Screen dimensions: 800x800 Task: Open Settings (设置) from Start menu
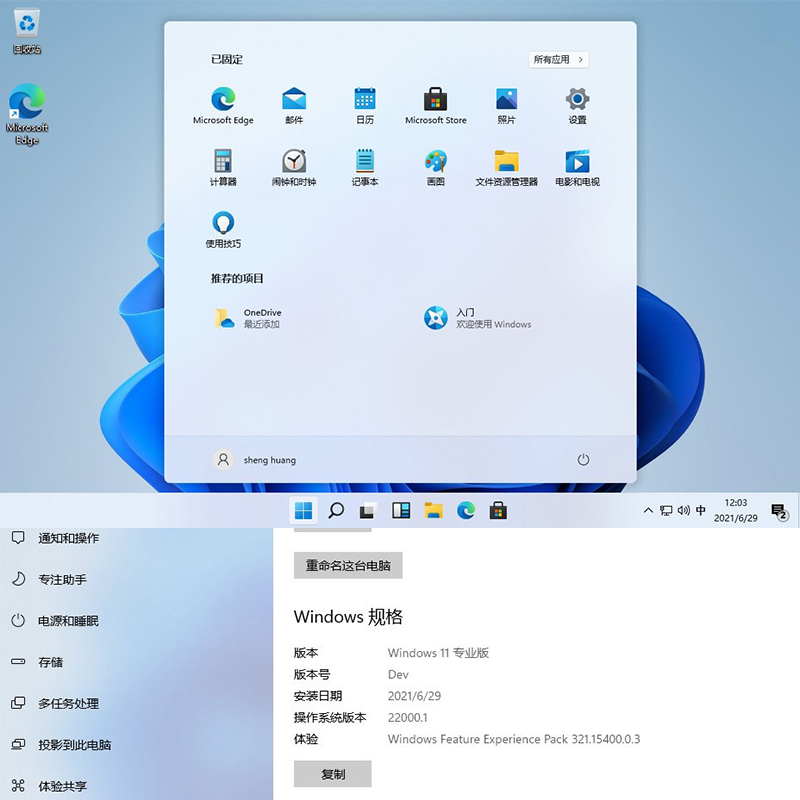pyautogui.click(x=577, y=106)
